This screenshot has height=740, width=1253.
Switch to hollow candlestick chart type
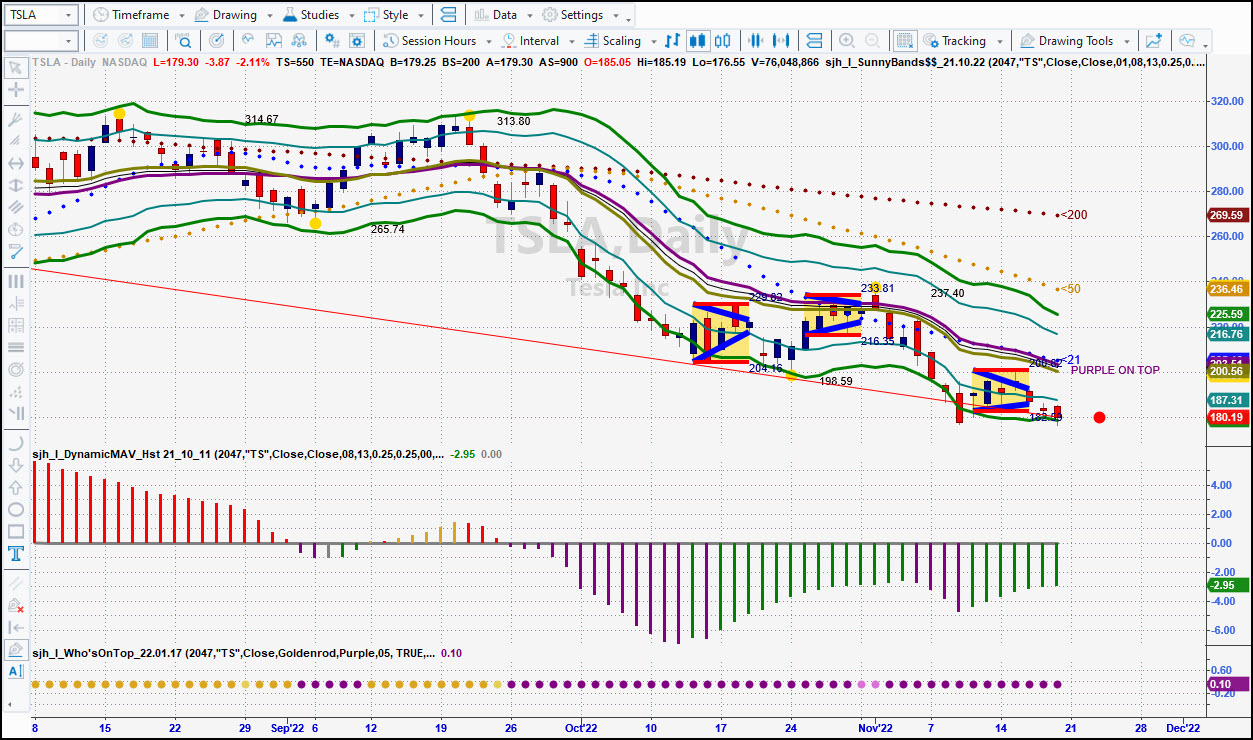722,41
